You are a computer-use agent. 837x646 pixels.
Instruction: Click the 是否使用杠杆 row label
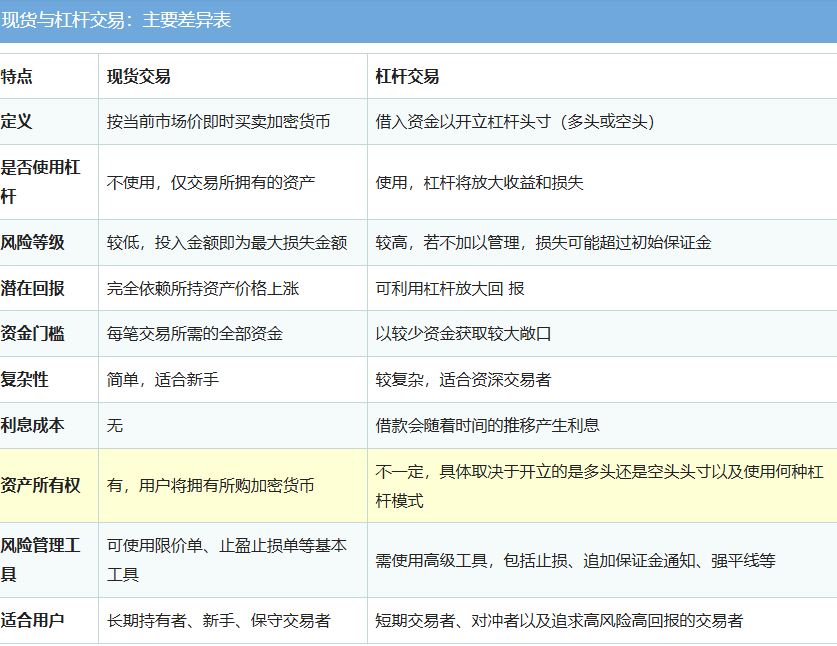point(40,182)
